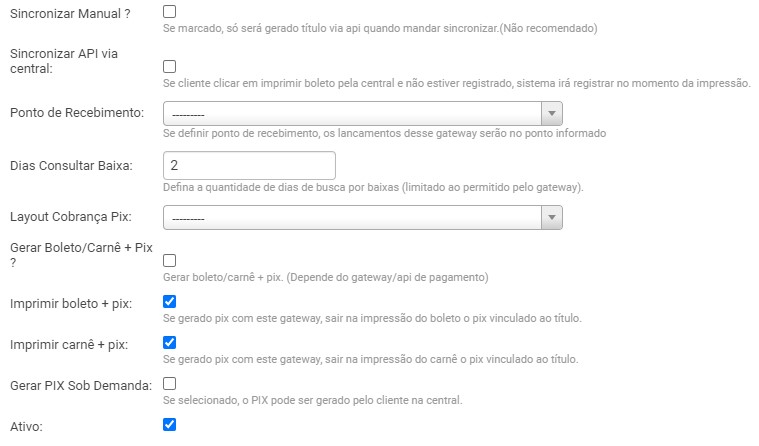Enable Gerar Boleto/Carnê + Pix checkbox
759x446 pixels.
pos(169,260)
